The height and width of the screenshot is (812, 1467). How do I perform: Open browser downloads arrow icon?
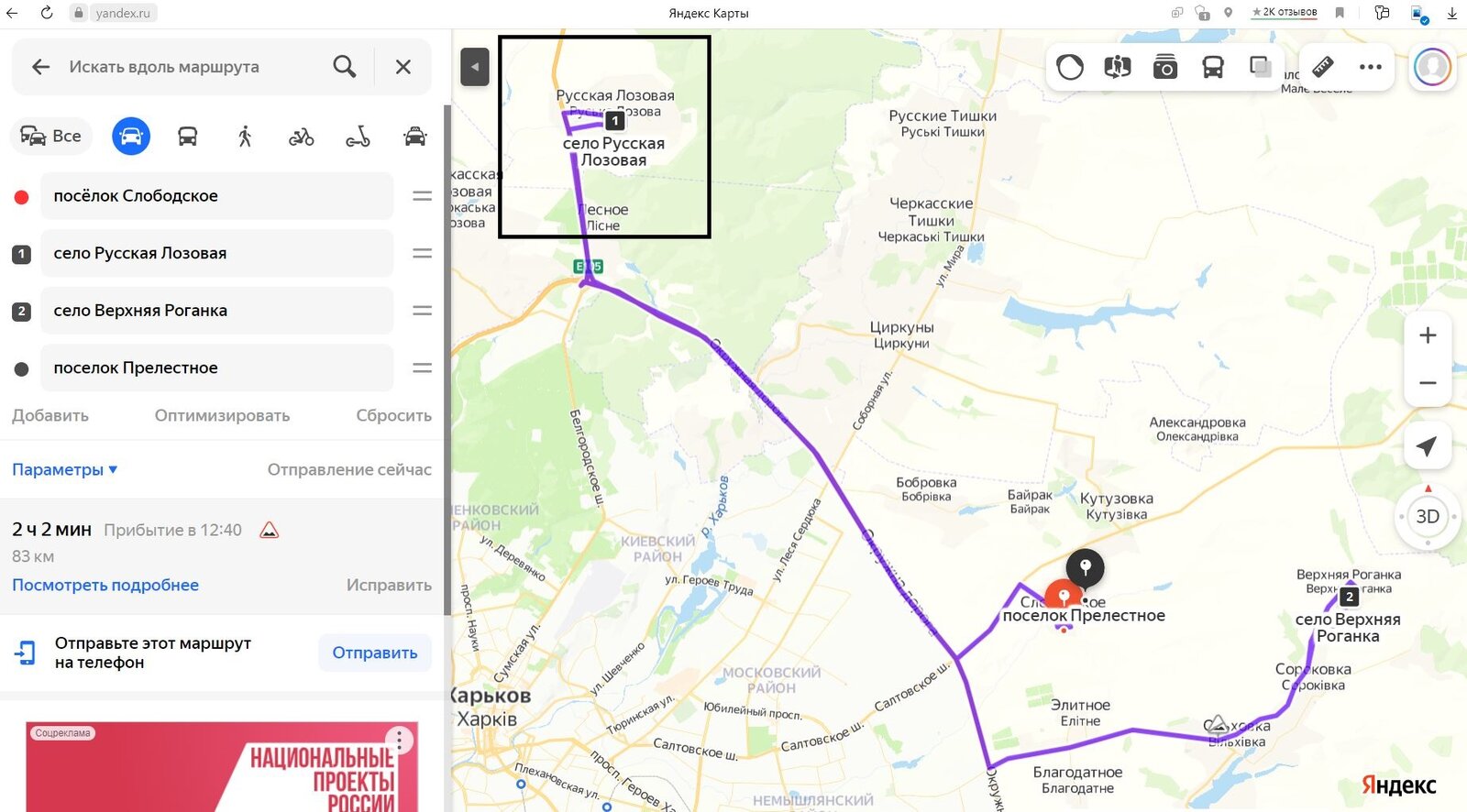coord(1452,13)
